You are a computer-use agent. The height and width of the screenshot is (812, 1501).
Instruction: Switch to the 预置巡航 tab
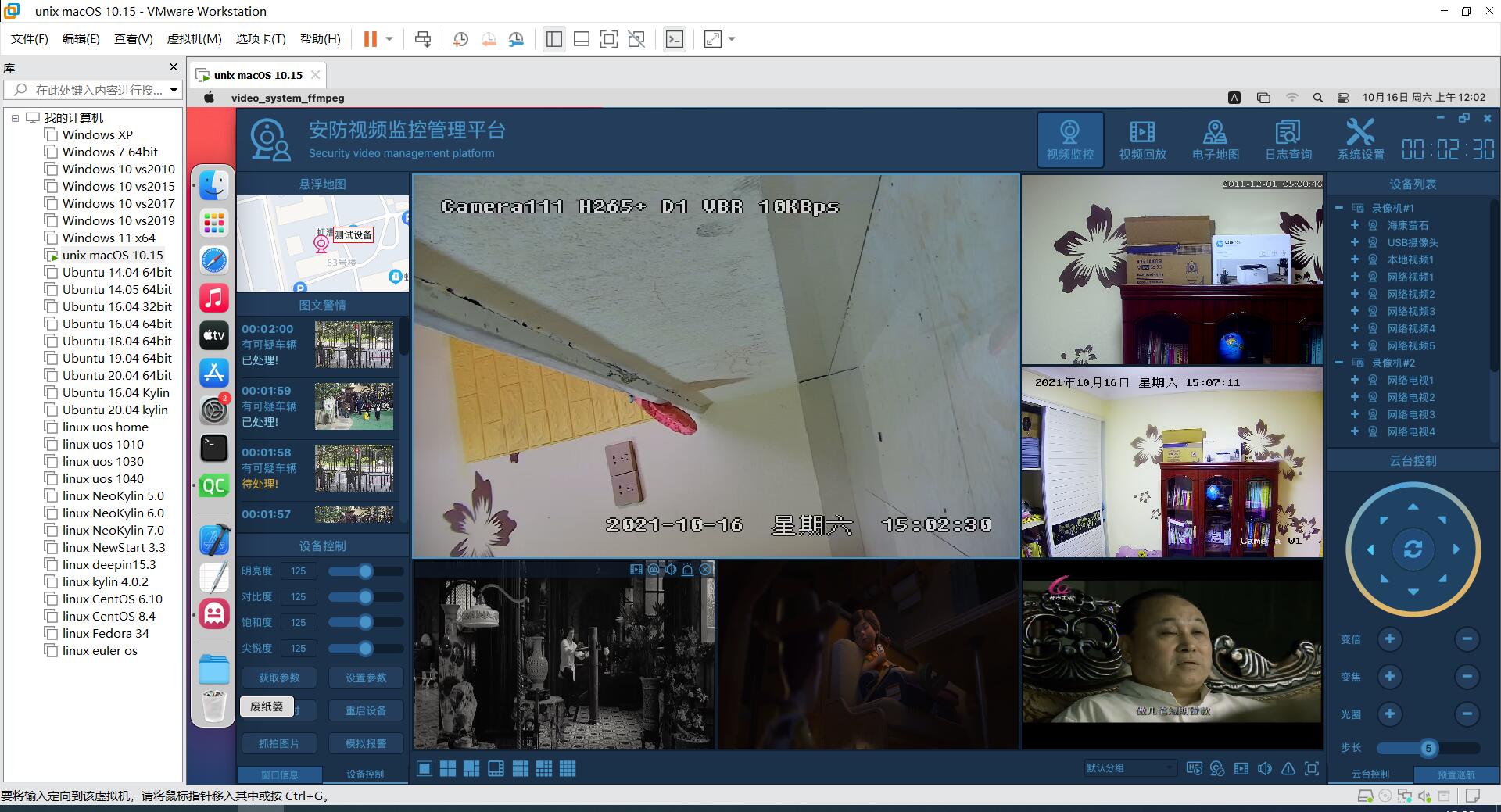click(x=1456, y=774)
